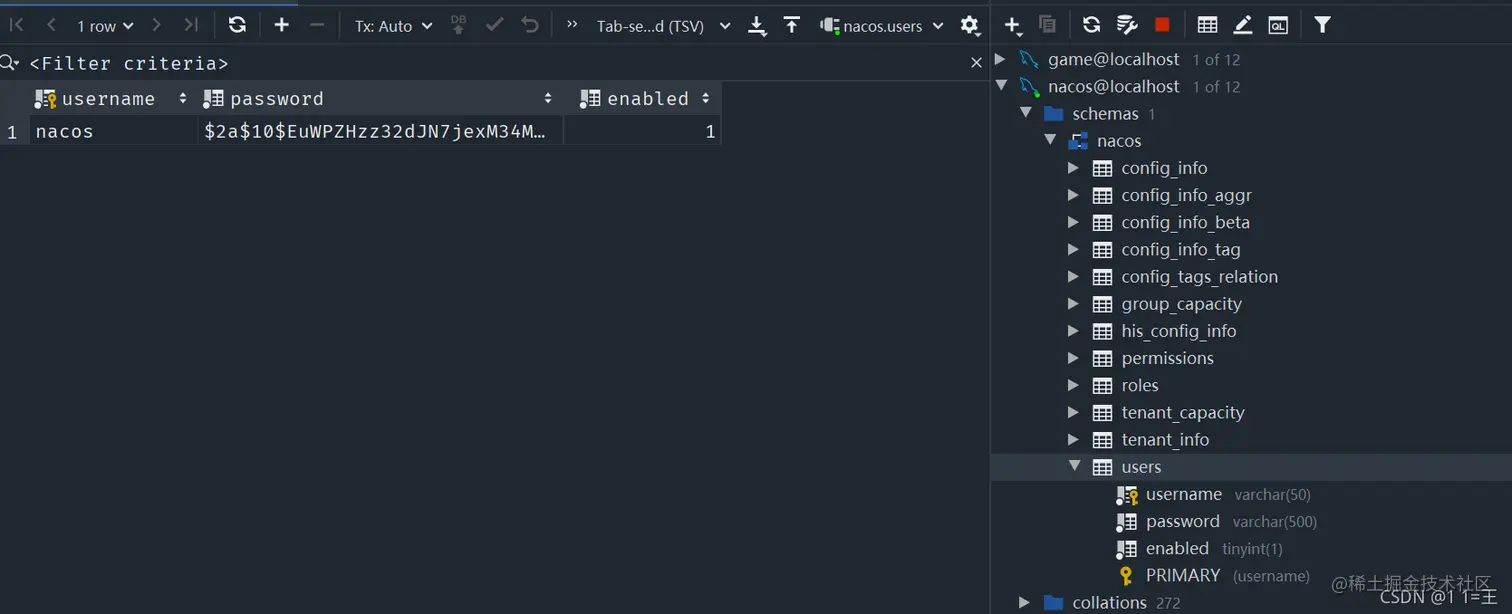Select row number 1 in the row gutter
This screenshot has width=1512, height=614.
(x=13, y=131)
